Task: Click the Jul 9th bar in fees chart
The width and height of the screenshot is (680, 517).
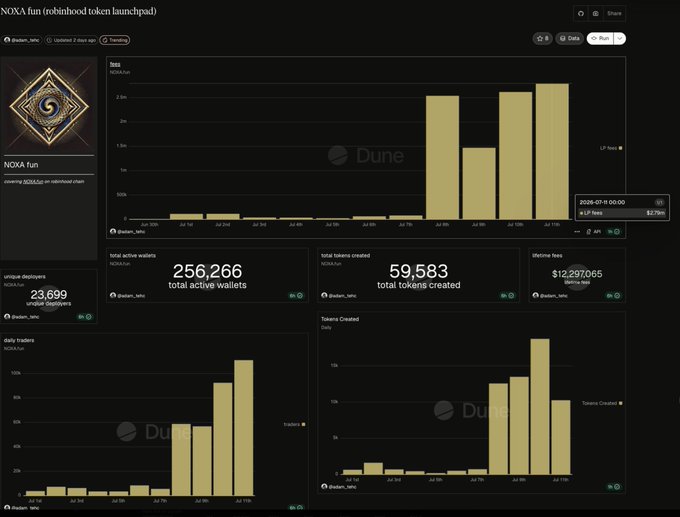Action: 479,183
